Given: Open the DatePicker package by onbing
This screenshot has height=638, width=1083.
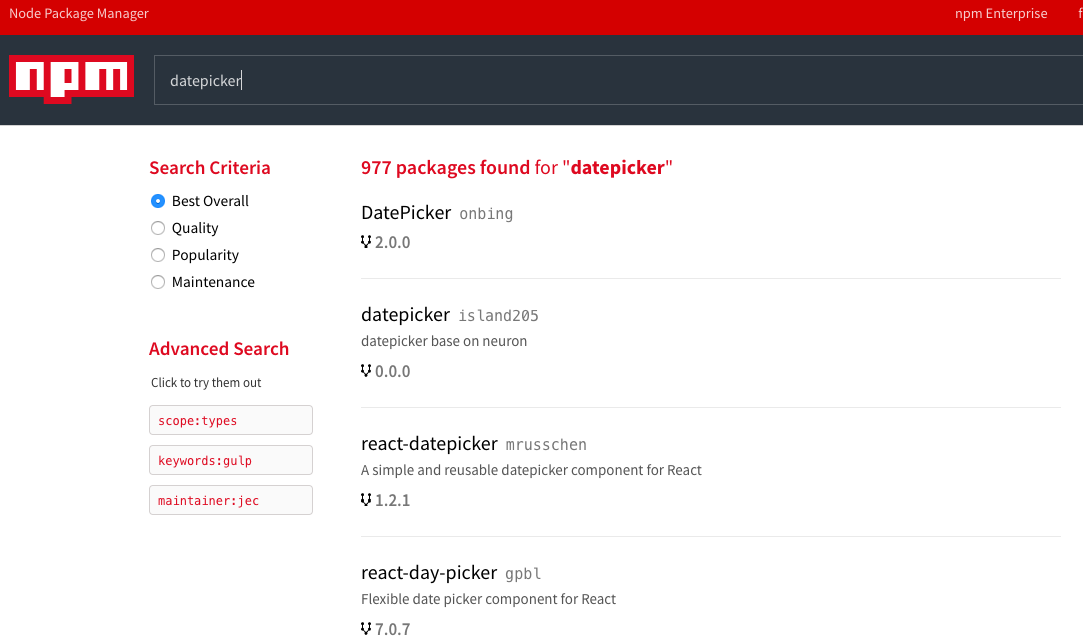Looking at the screenshot, I should pyautogui.click(x=406, y=213).
